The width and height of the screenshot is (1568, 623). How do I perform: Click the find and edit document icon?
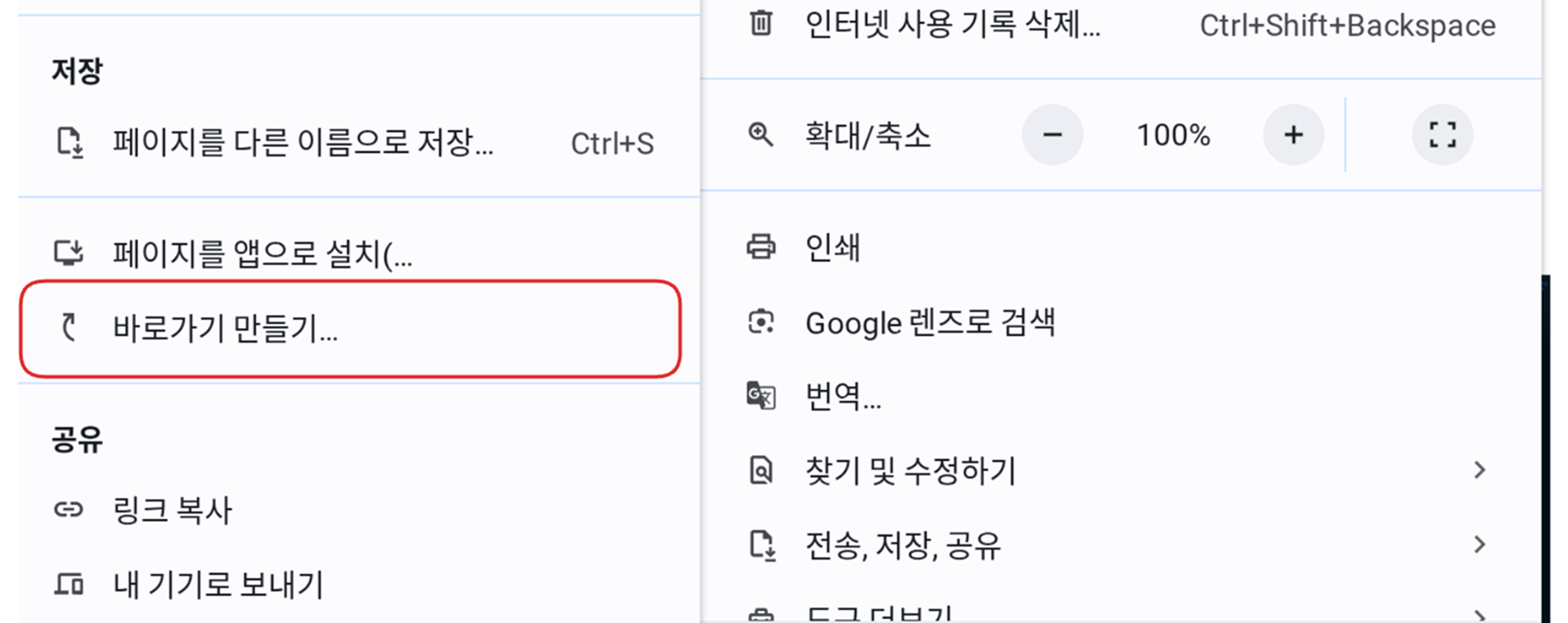pyautogui.click(x=761, y=471)
